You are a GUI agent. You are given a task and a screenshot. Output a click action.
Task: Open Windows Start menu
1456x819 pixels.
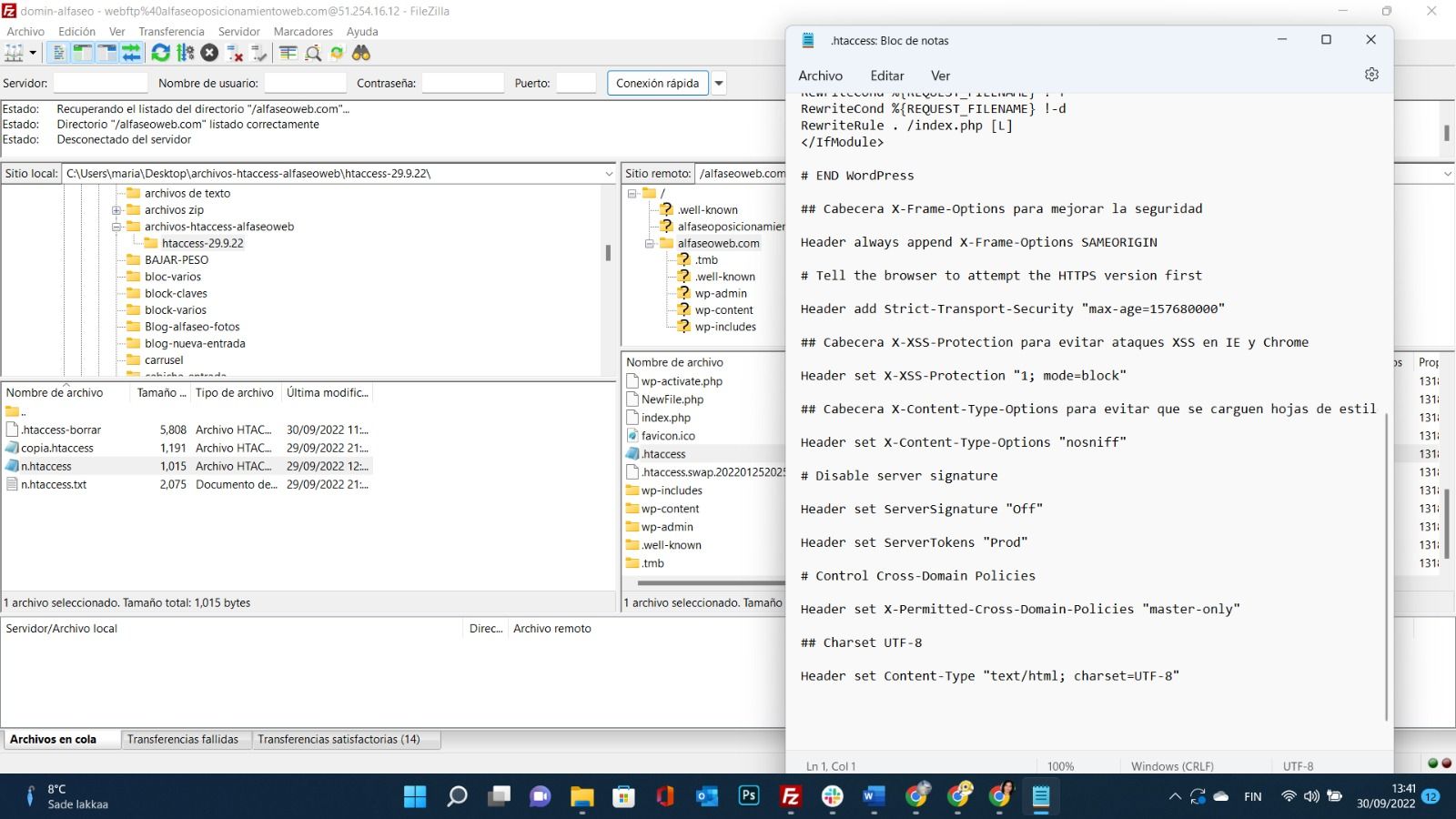[415, 796]
